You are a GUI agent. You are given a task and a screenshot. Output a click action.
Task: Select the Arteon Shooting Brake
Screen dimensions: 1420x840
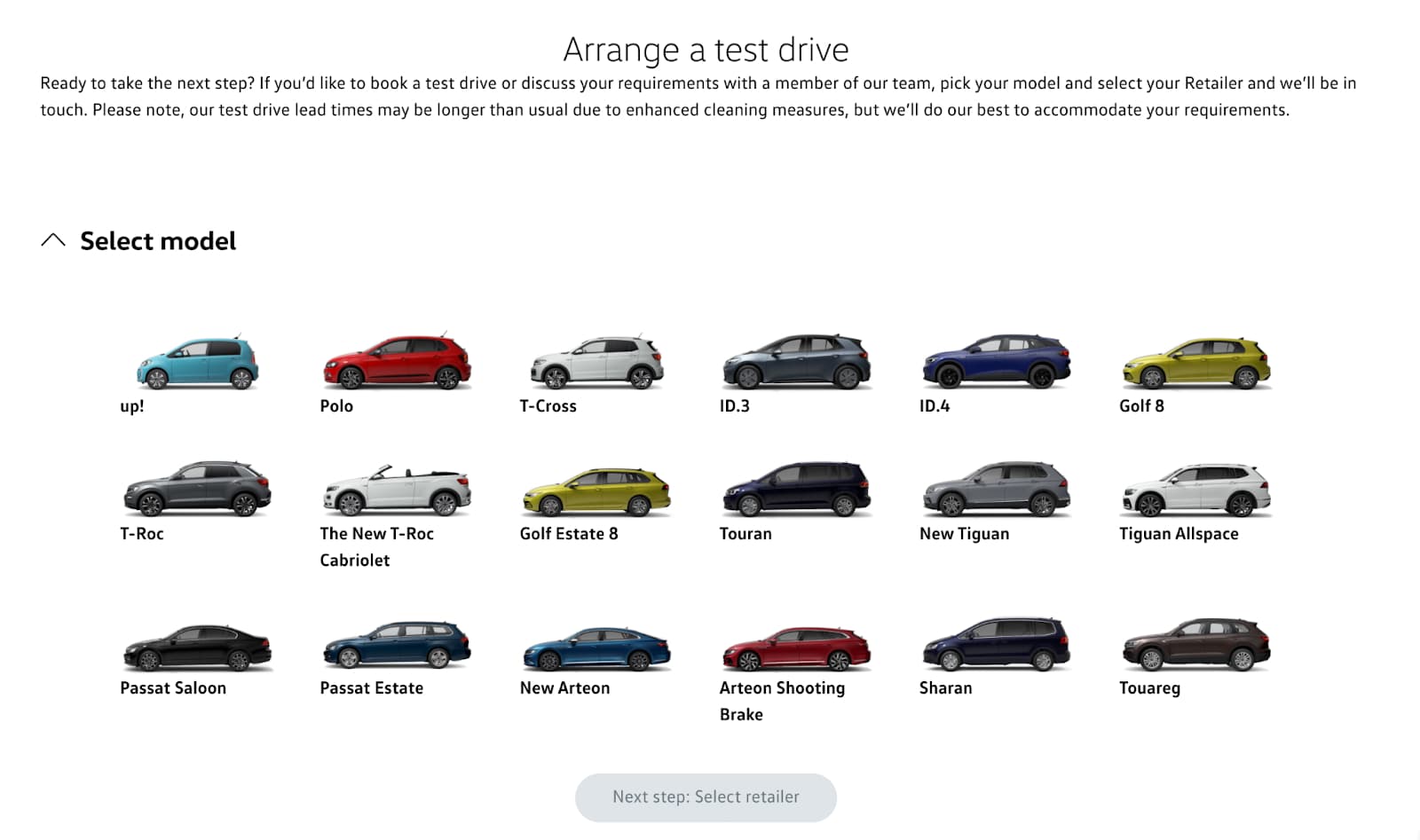[796, 644]
